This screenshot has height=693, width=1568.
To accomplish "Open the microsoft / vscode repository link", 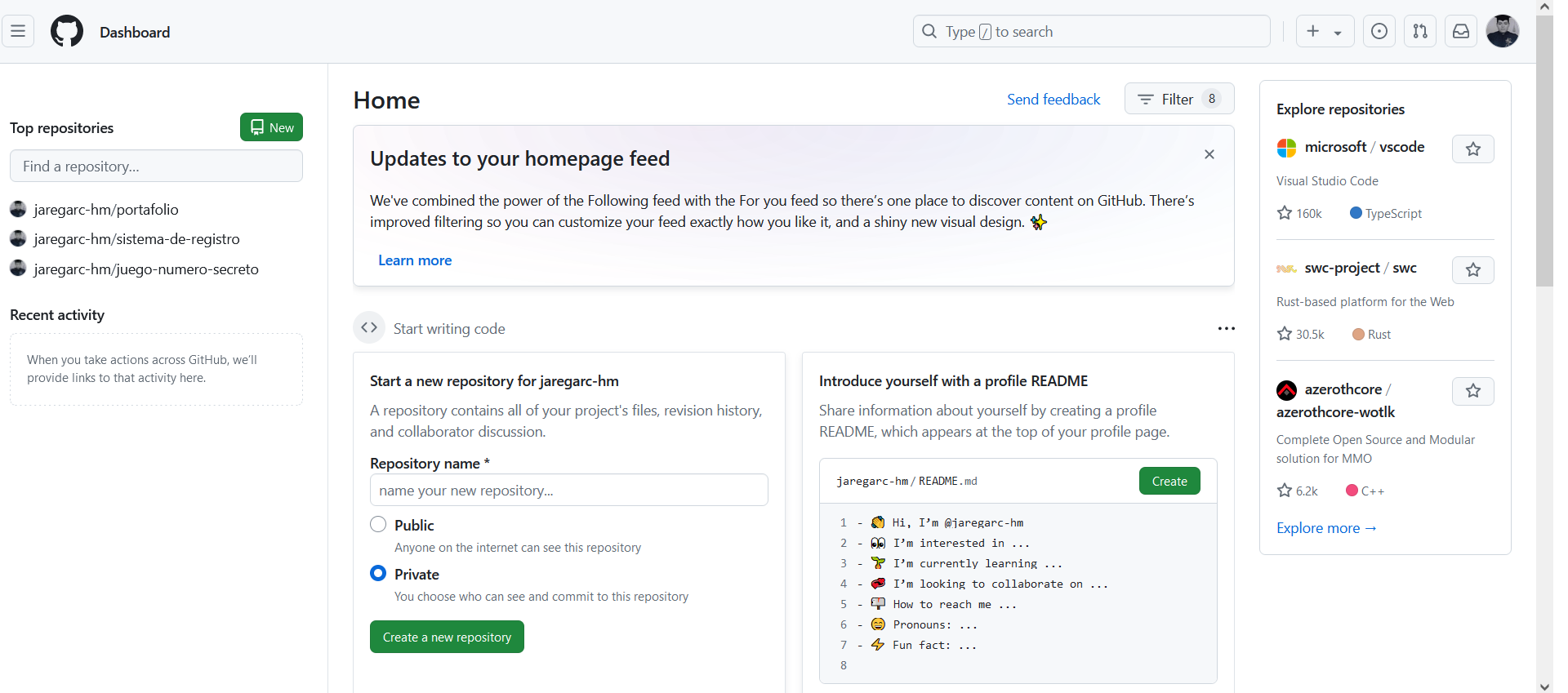I will (x=1365, y=147).
